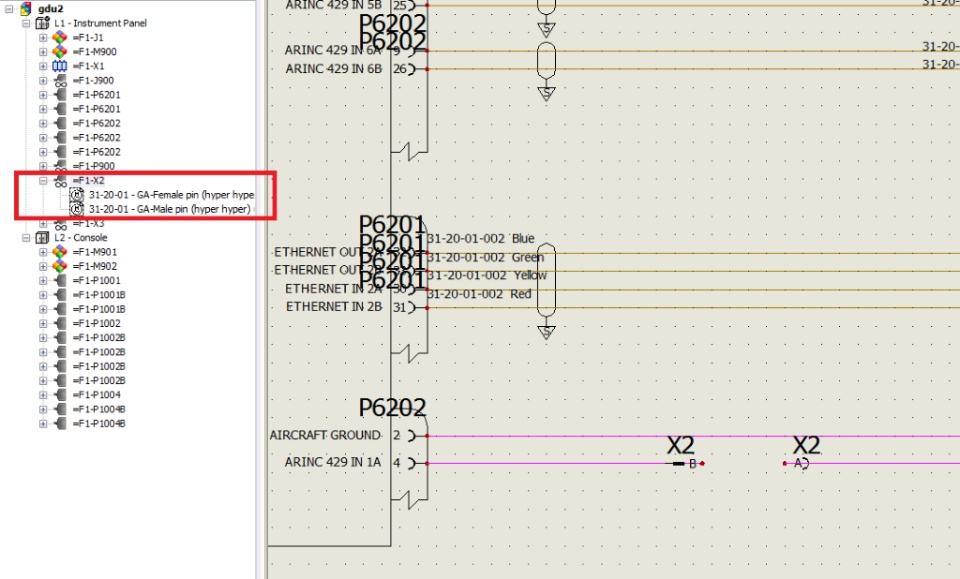Expand the =F1-M902 node
The height and width of the screenshot is (579, 960).
click(43, 266)
